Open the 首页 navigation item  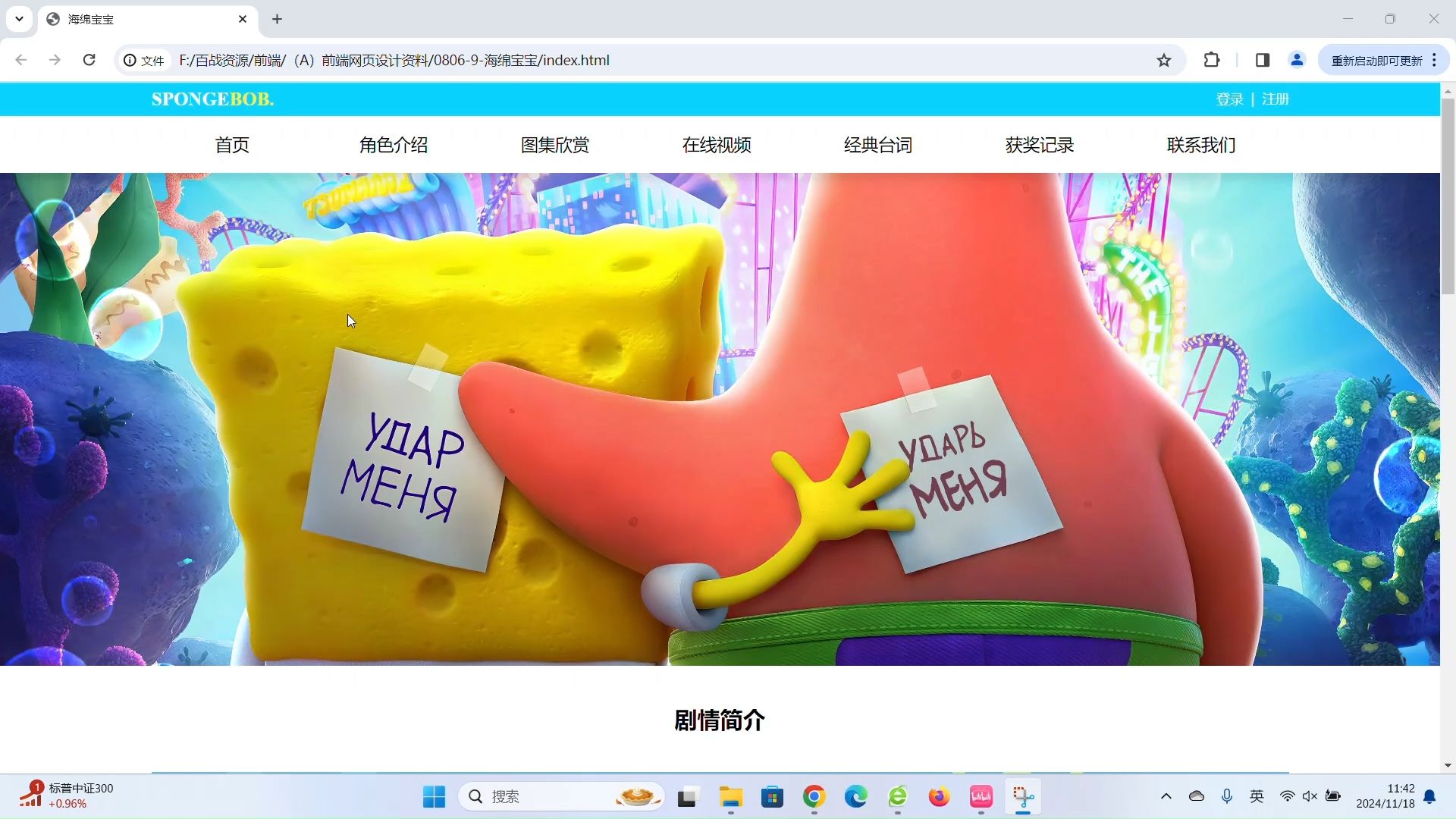pos(232,145)
